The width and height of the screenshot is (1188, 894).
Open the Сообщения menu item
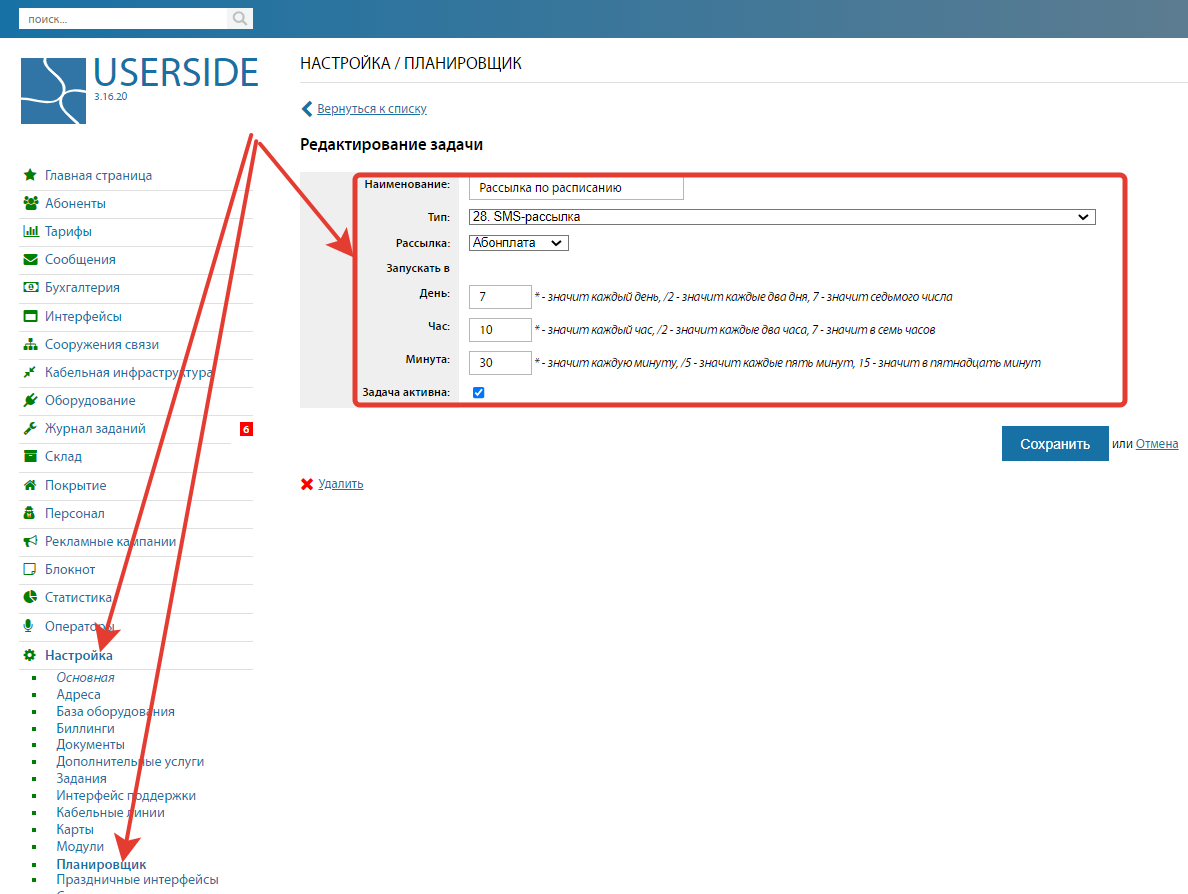pyautogui.click(x=80, y=259)
